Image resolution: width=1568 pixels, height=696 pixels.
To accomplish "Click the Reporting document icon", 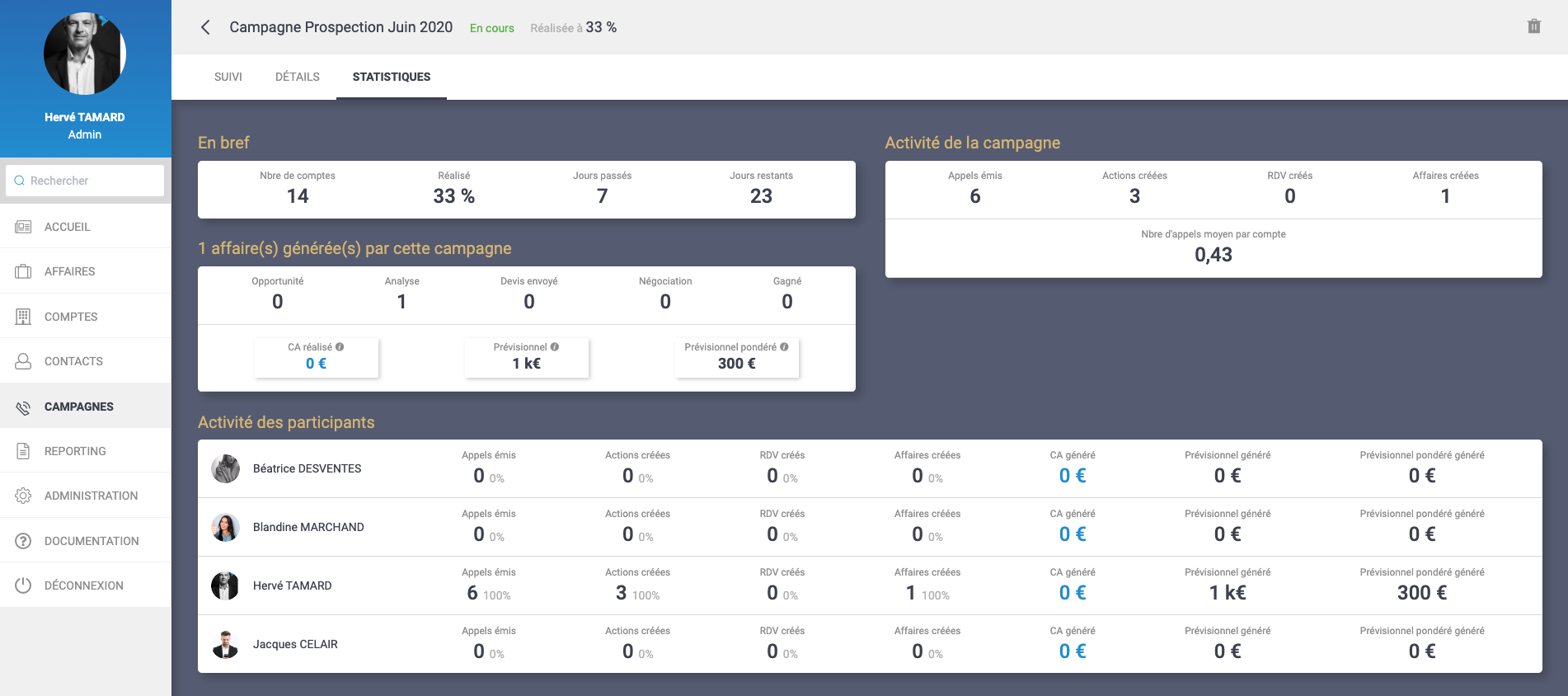I will [23, 451].
